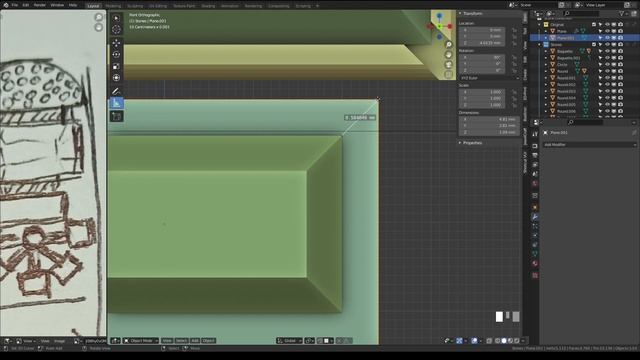
Task: Click the Rotation X value field
Action: (x=482, y=58)
